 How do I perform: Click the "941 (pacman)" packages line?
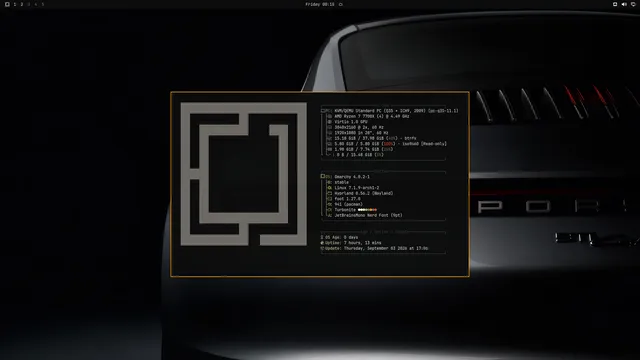click(x=348, y=204)
